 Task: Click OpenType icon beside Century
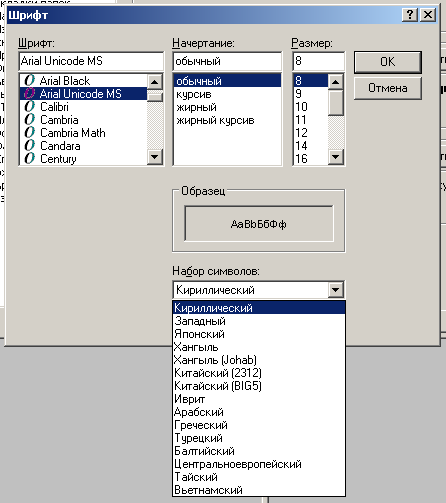(x=29, y=158)
